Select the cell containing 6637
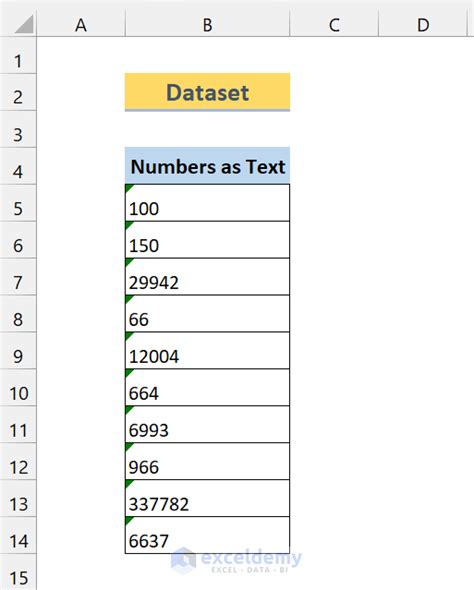The width and height of the screenshot is (474, 590). pos(207,535)
